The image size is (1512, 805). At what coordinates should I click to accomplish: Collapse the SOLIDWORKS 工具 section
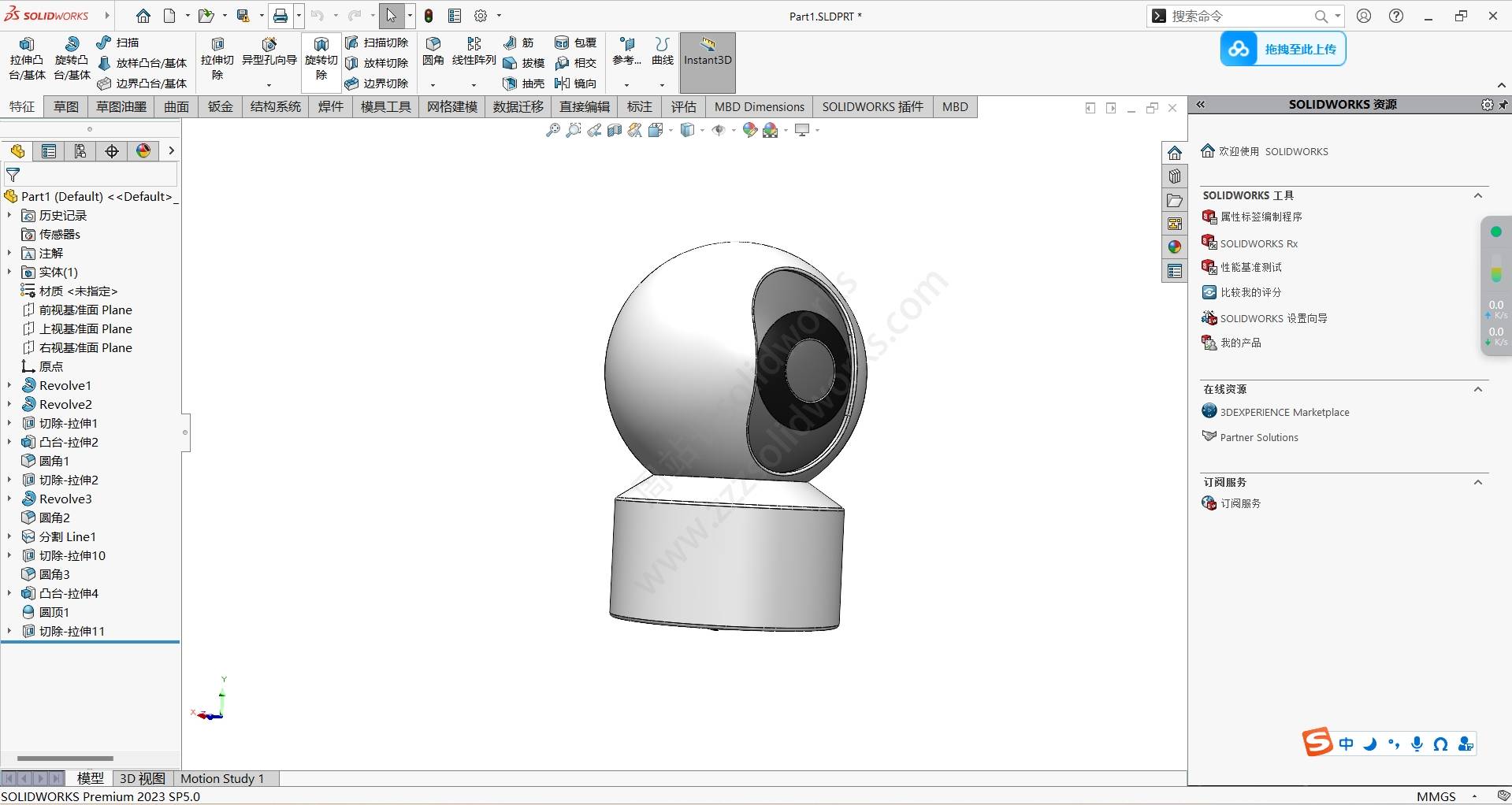pos(1477,195)
